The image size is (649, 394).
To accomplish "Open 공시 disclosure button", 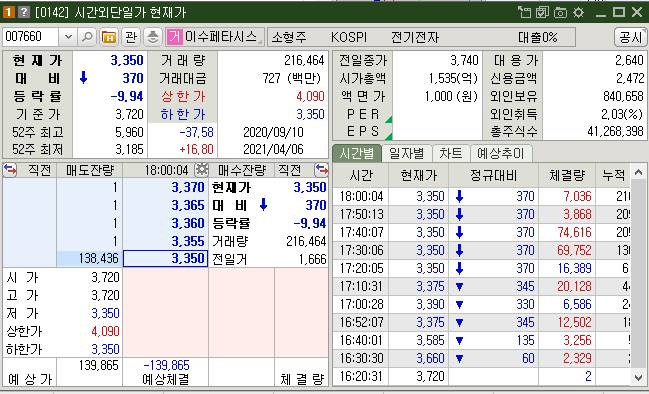I will [x=630, y=37].
